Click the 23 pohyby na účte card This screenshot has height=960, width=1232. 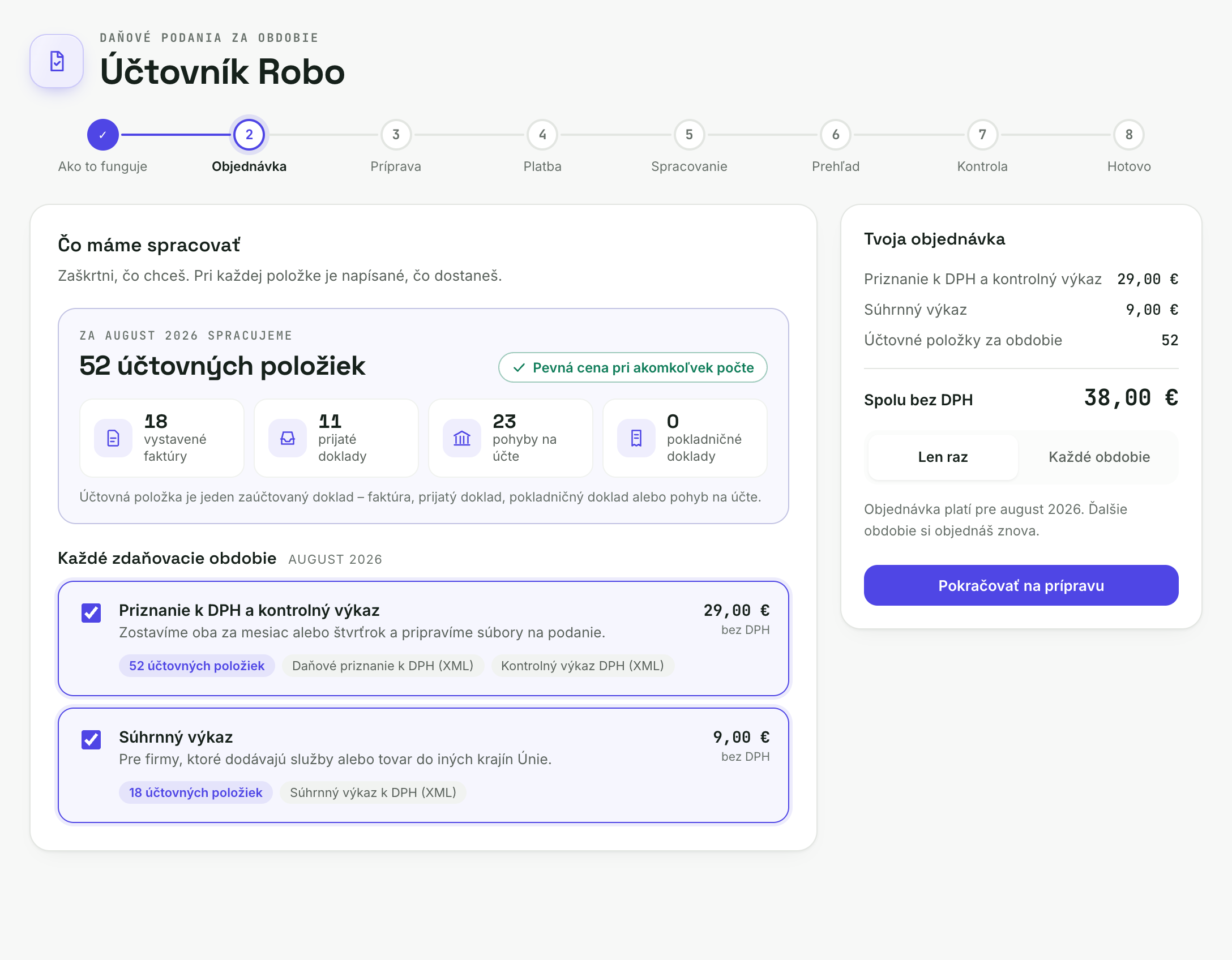click(x=511, y=438)
